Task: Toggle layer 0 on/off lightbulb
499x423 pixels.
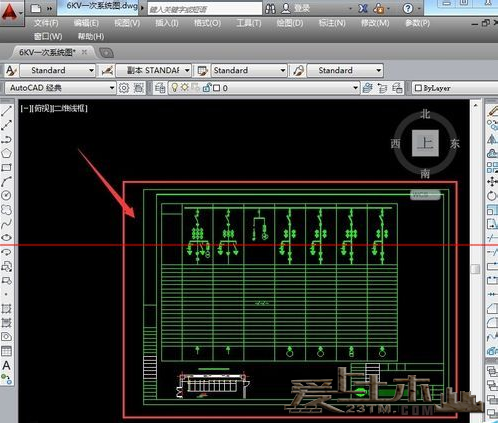Action: pos(174,88)
